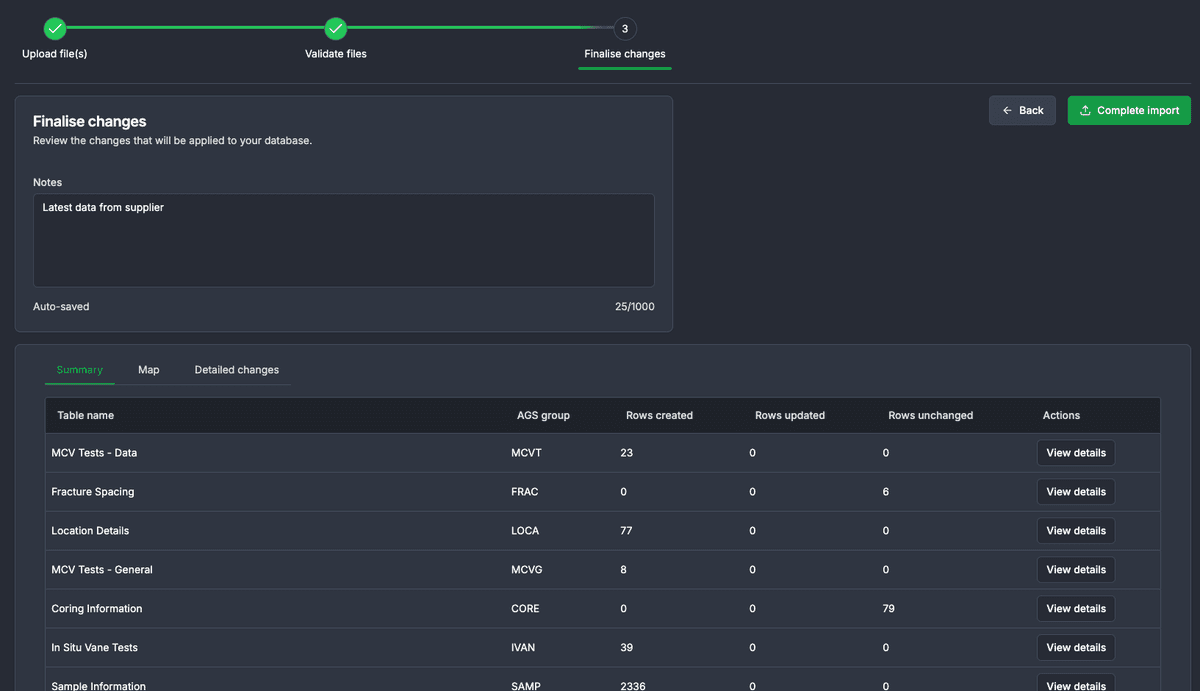View details for Location Details row

coord(1075,531)
